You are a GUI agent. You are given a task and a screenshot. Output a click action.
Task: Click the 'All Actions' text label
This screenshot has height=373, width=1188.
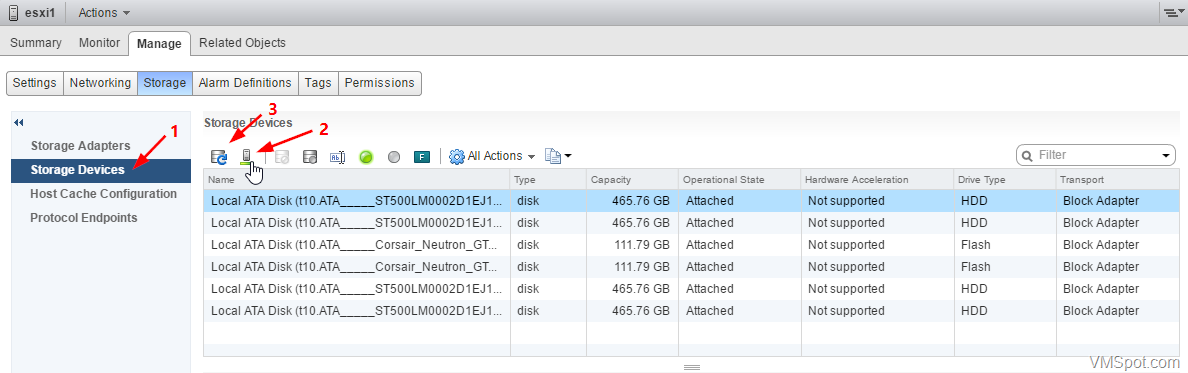click(x=495, y=156)
